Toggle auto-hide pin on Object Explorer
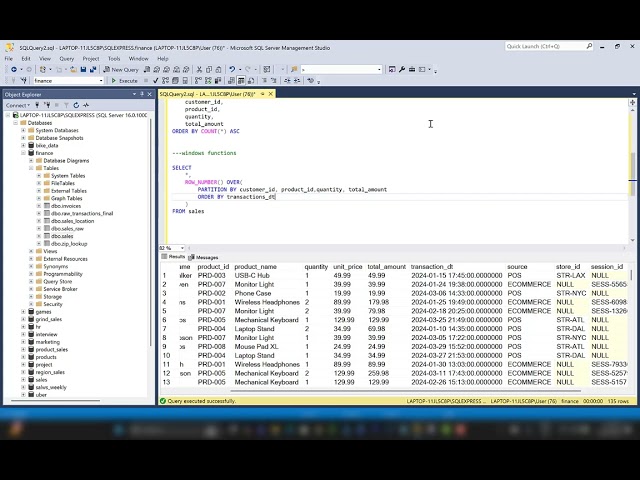Viewport: 640px width, 480px height. point(142,94)
